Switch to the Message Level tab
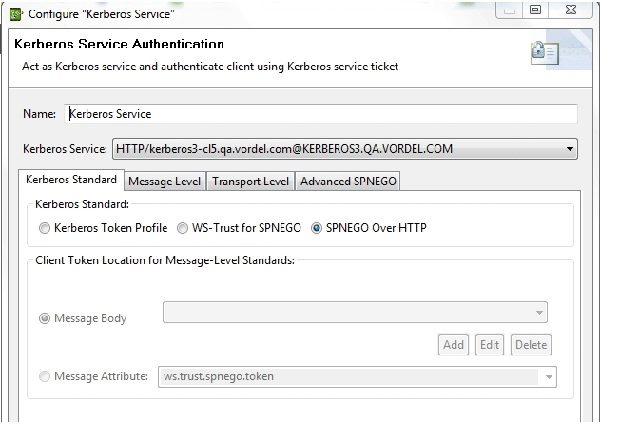The image size is (631, 444). pyautogui.click(x=165, y=181)
